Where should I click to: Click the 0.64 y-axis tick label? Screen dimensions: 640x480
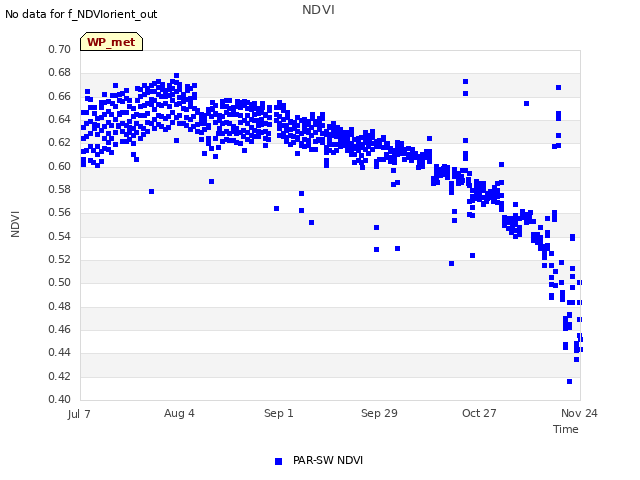[x=60, y=119]
